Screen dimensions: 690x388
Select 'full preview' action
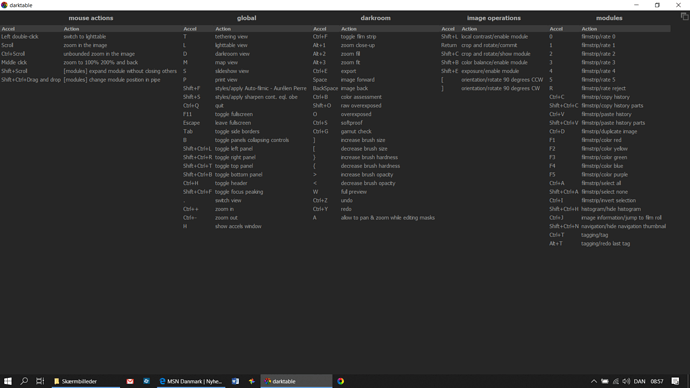pyautogui.click(x=353, y=192)
